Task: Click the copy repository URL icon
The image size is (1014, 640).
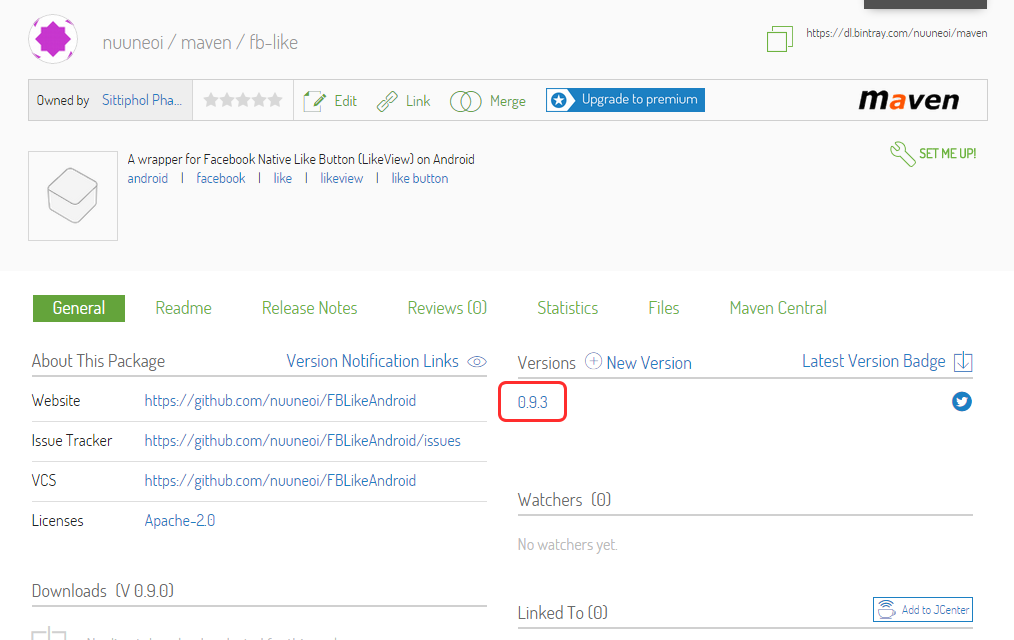Action: [779, 39]
